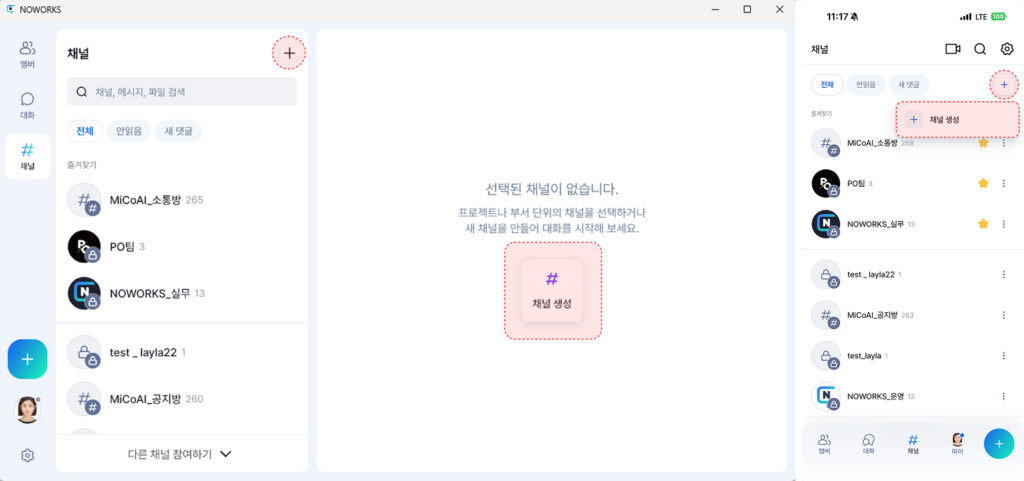The width and height of the screenshot is (1024, 481).
Task: Open mobile settings gear icon
Action: pyautogui.click(x=1007, y=49)
